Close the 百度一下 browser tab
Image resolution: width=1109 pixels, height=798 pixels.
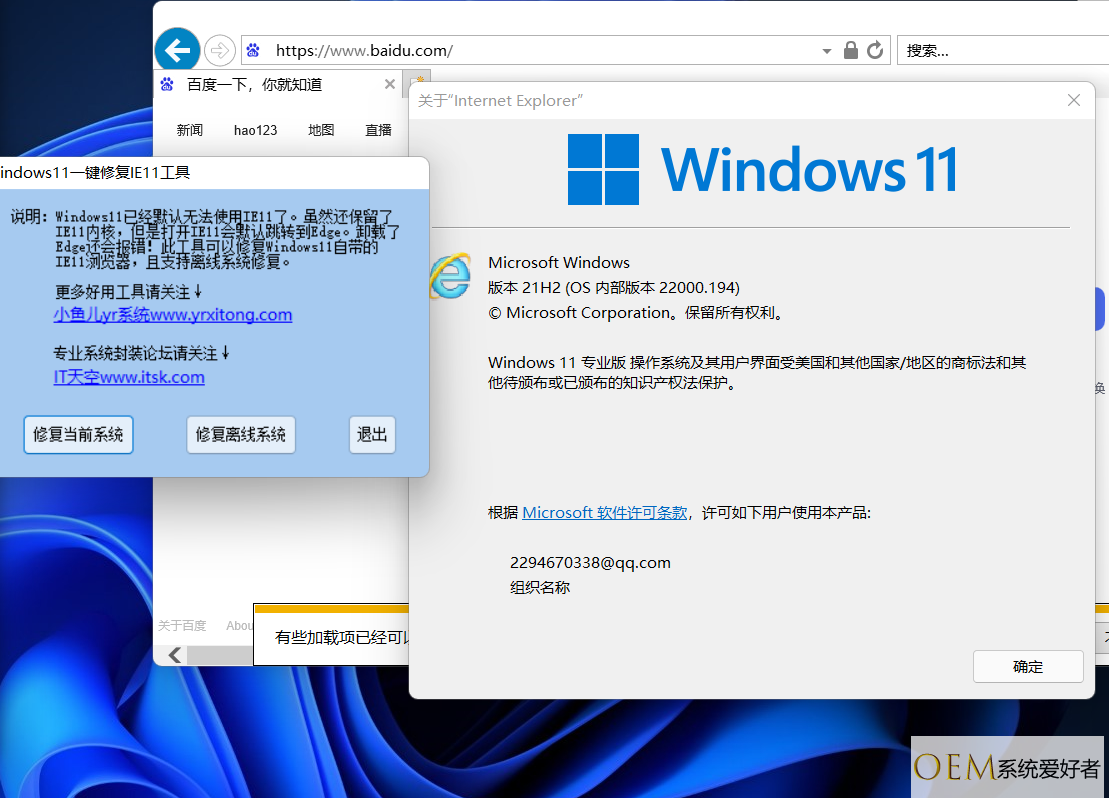click(390, 85)
